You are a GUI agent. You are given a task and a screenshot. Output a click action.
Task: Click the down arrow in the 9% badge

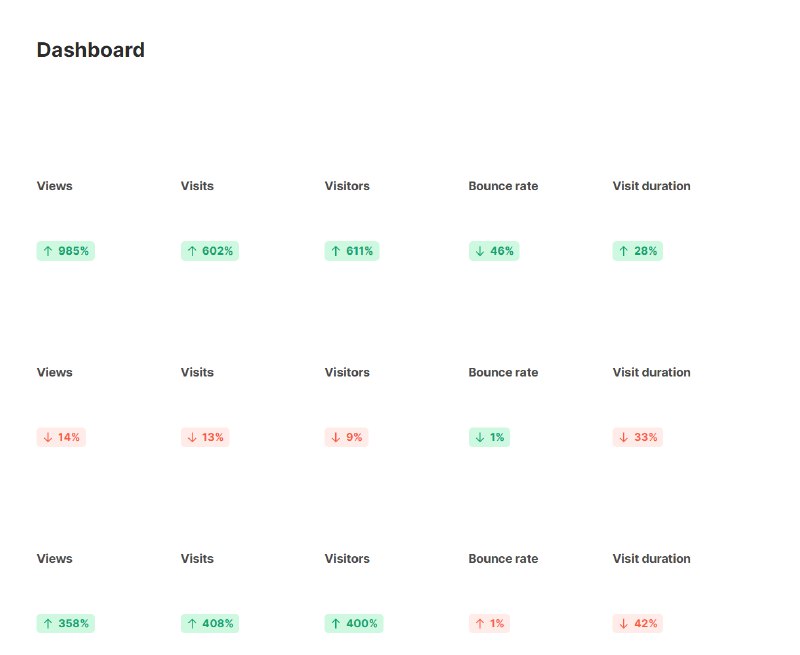[x=336, y=437]
